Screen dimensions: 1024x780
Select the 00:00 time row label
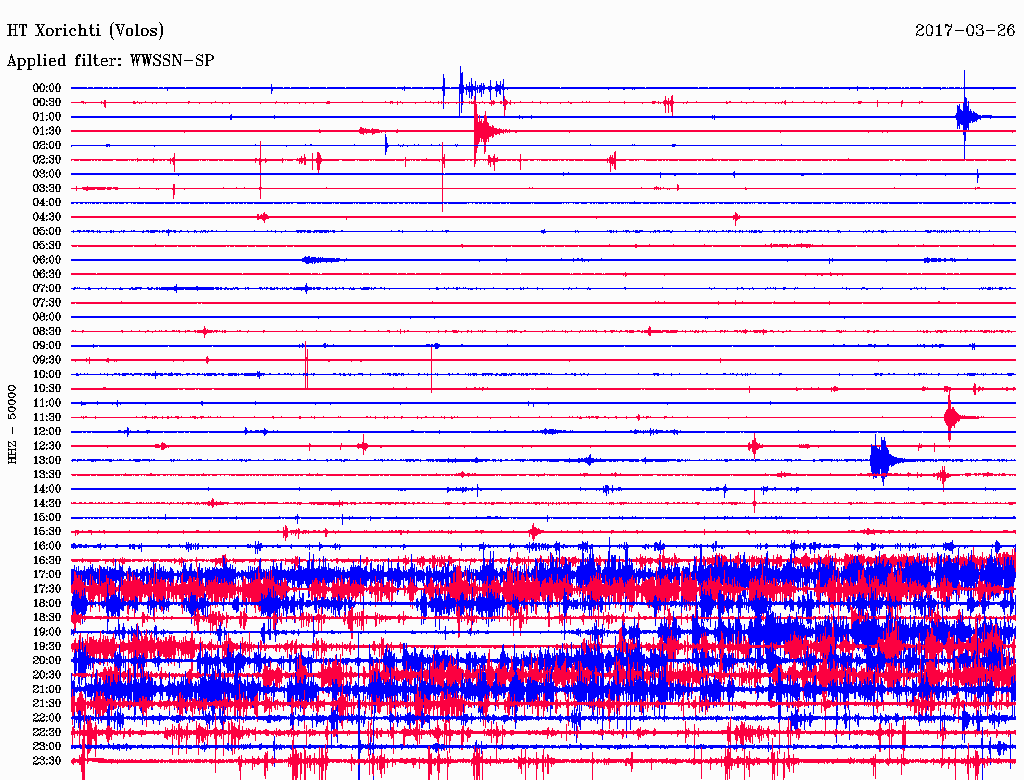pos(47,88)
